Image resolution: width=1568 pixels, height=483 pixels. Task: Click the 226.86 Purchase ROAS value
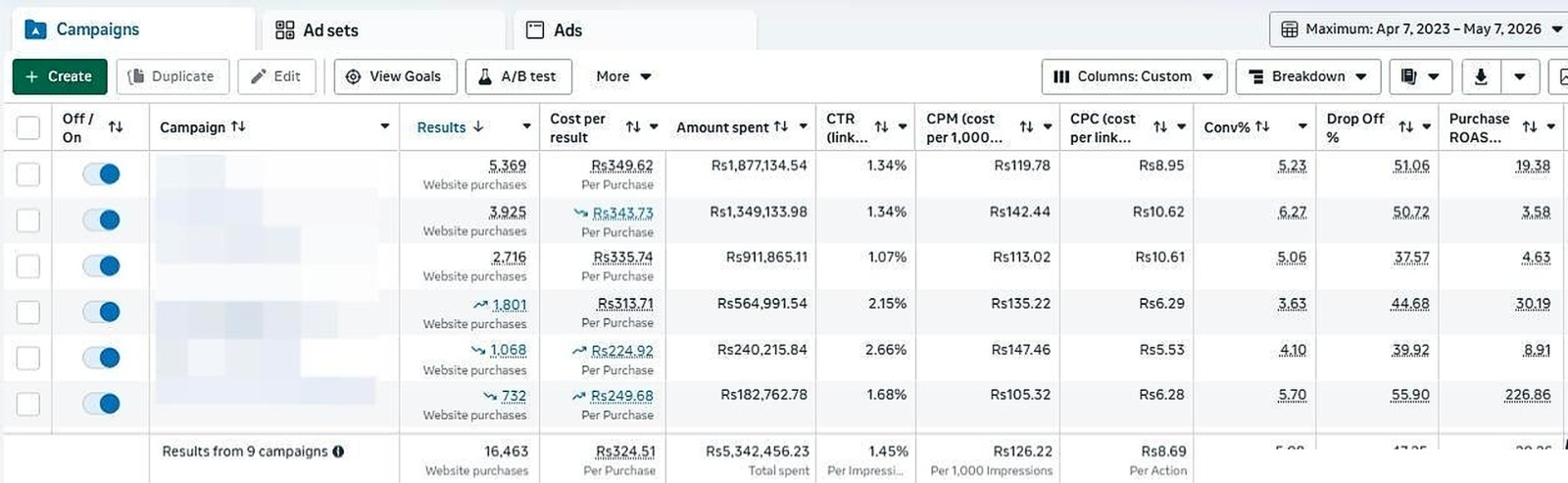[x=1528, y=395]
